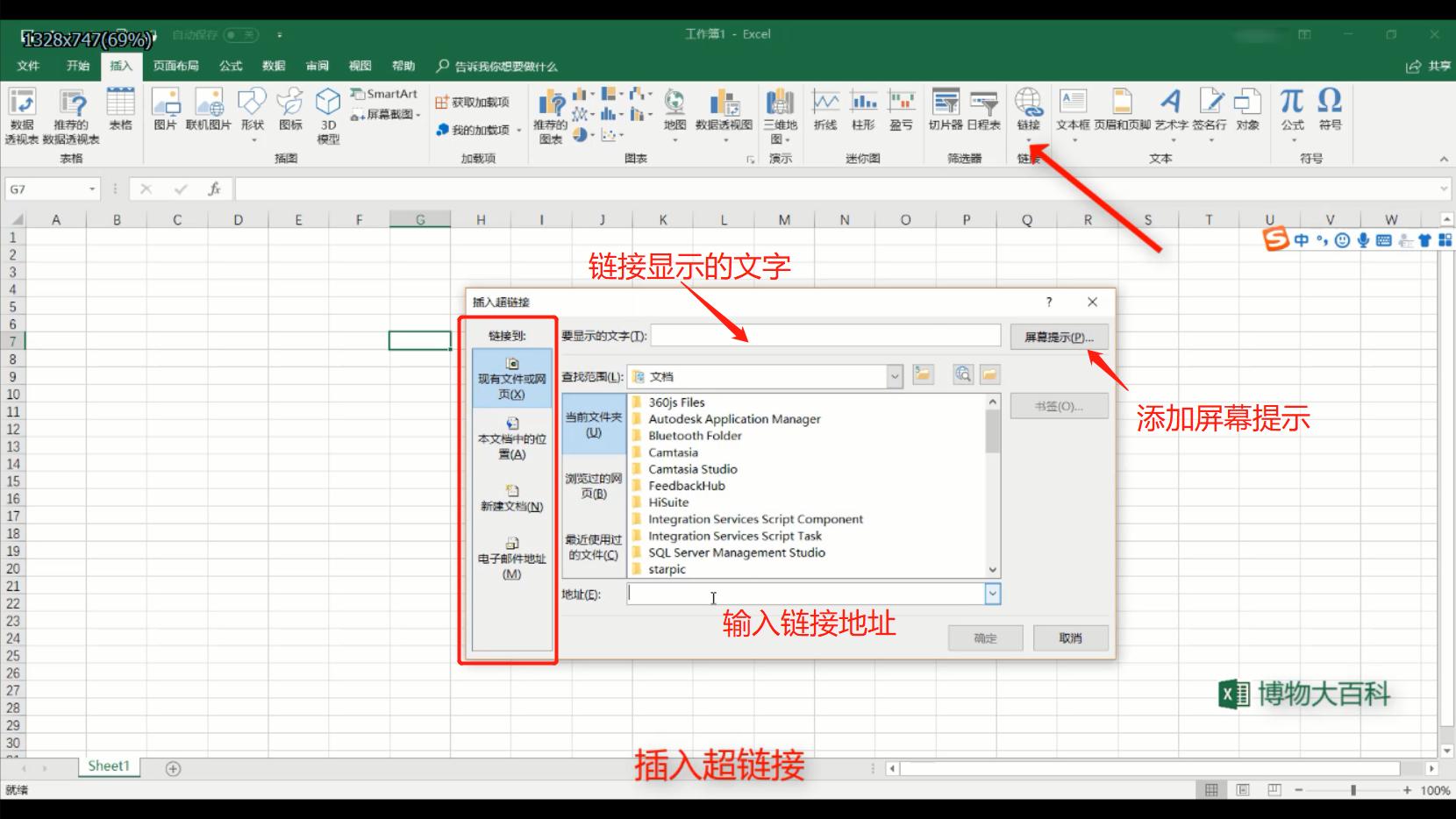
Task: Select 电子邮件地址 link type
Action: (x=511, y=558)
